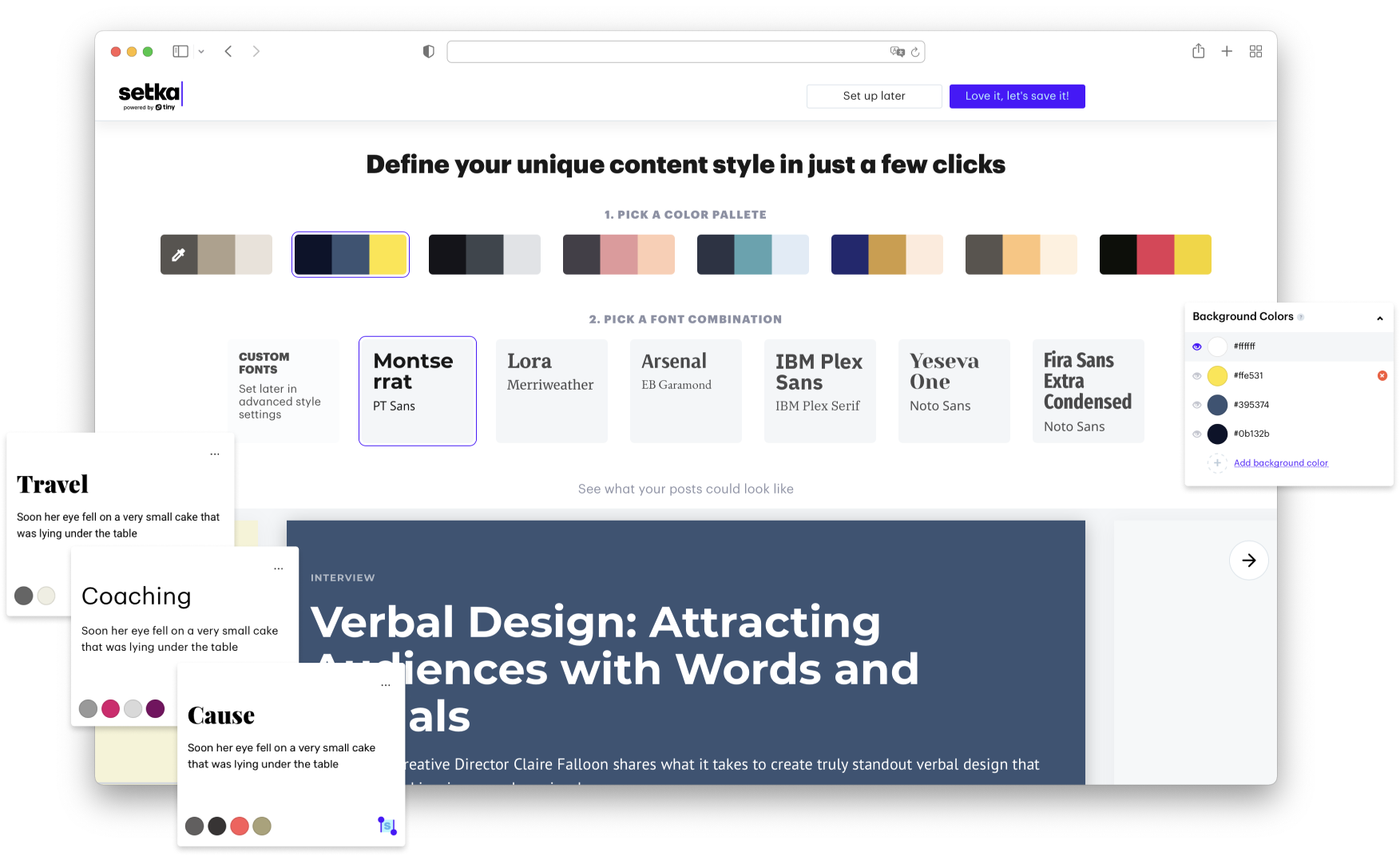Click the privacy shield icon

[x=429, y=51]
